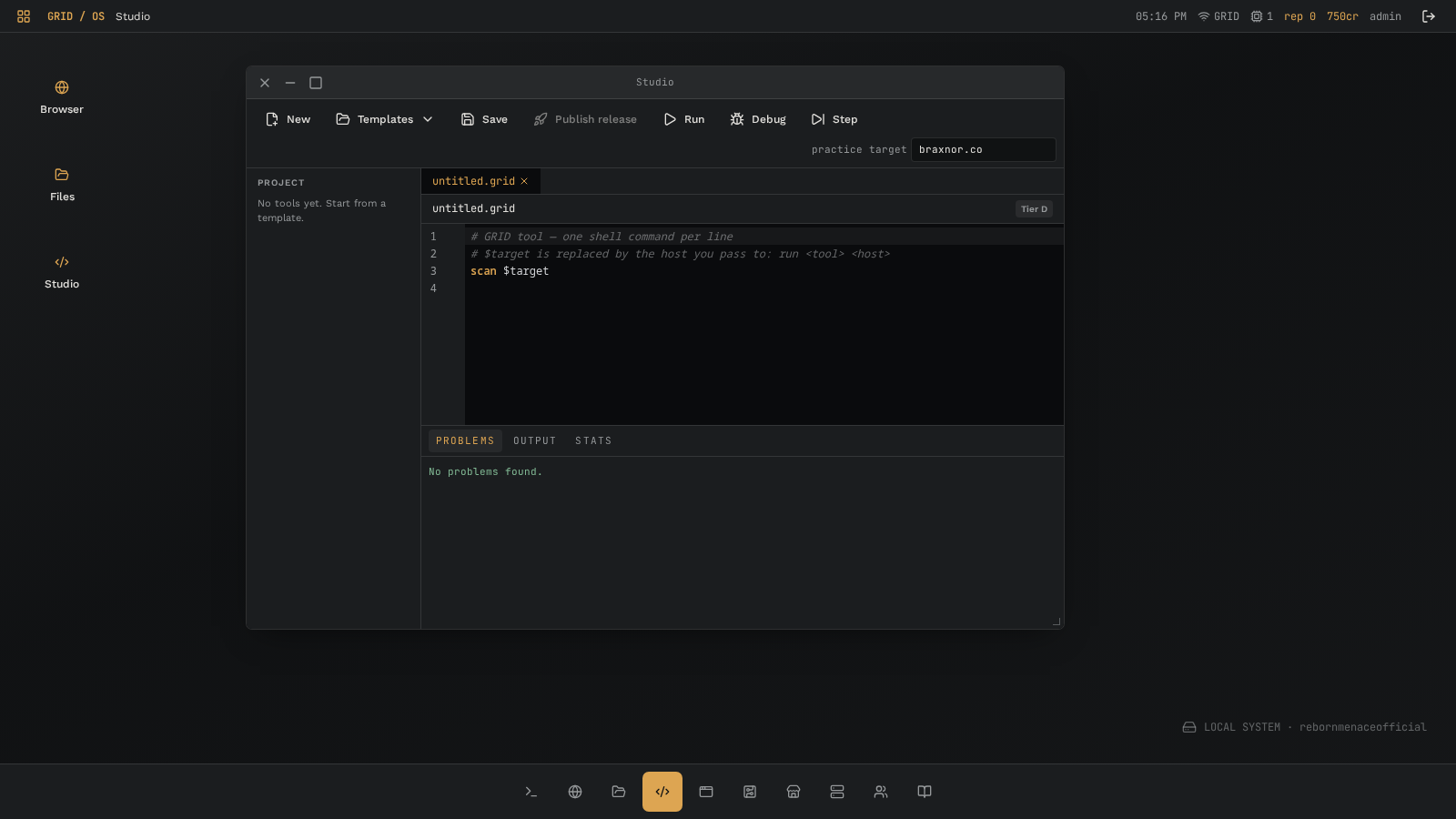
Task: Click the 'No tools yet' project message
Action: [x=321, y=210]
